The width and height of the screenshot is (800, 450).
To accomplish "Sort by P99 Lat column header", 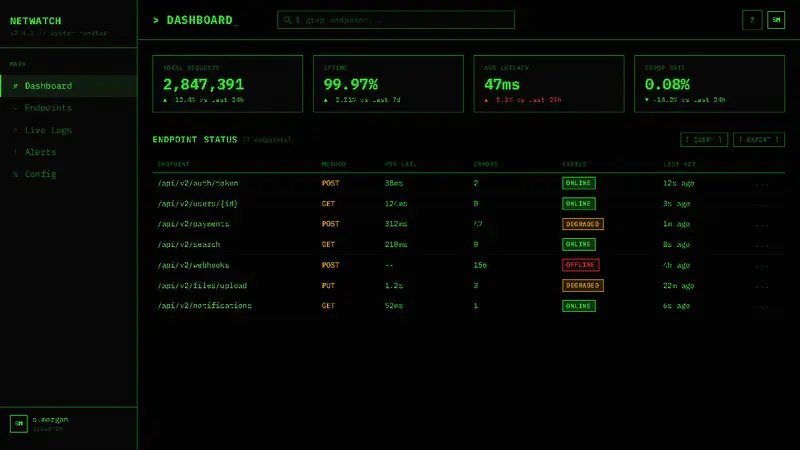I will (x=401, y=164).
